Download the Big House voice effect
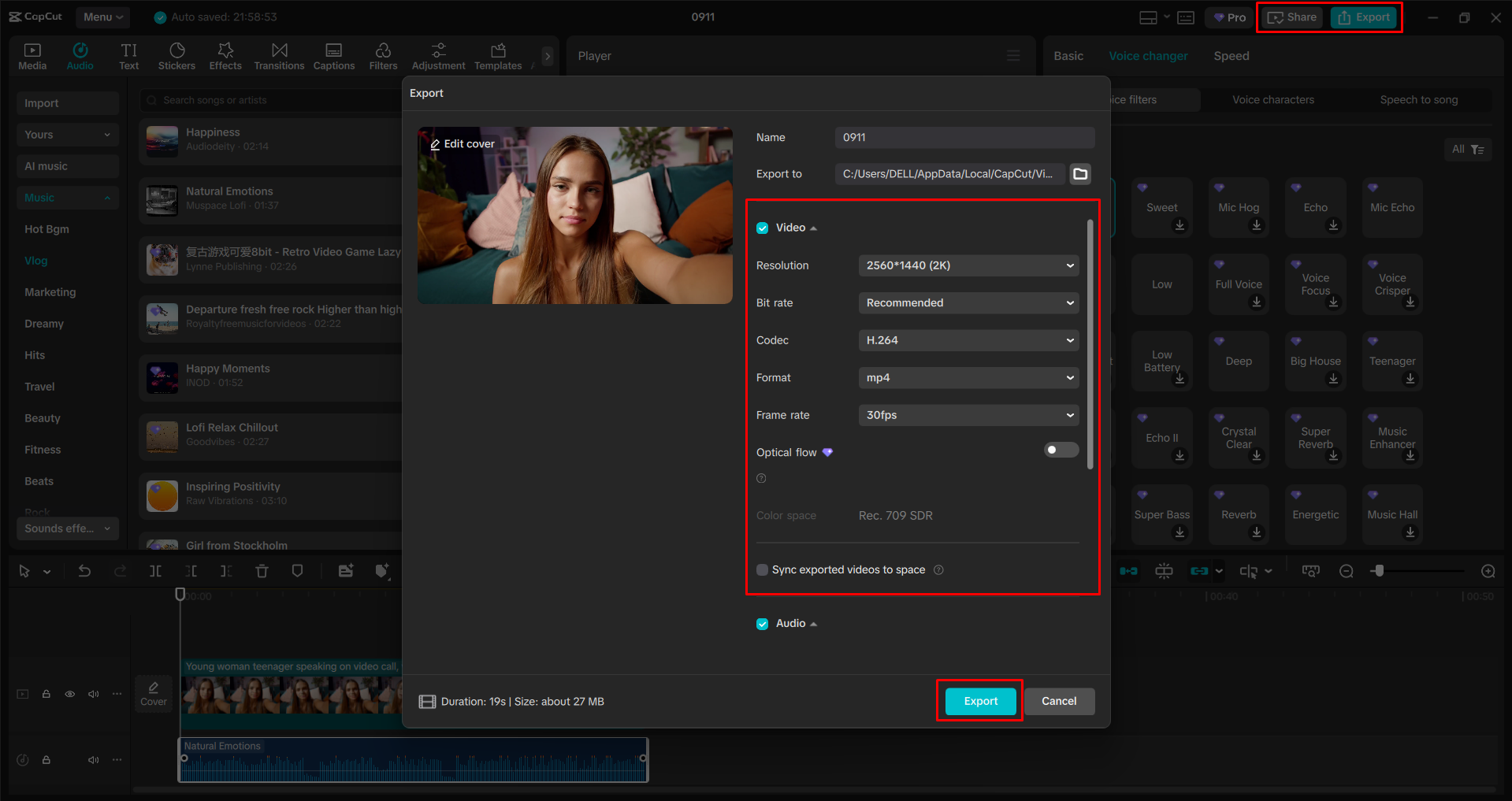Image resolution: width=1512 pixels, height=801 pixels. 1333,379
